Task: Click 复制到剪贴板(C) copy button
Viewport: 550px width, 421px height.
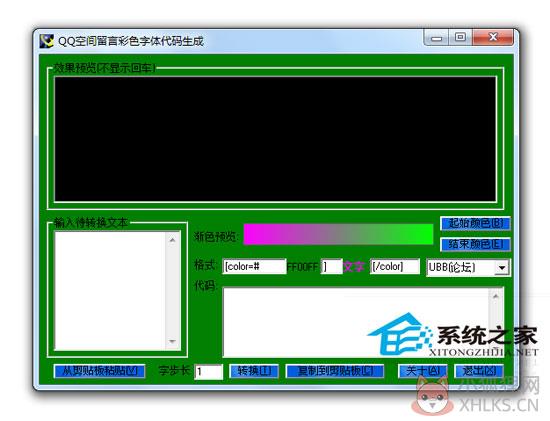Action: click(x=335, y=371)
